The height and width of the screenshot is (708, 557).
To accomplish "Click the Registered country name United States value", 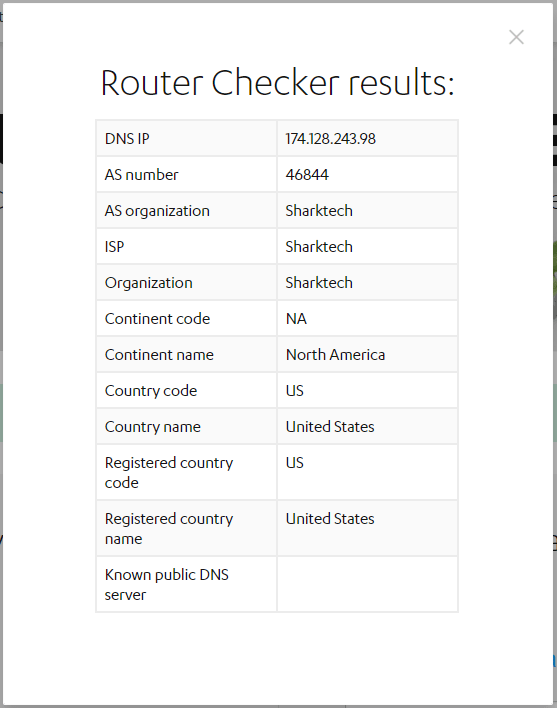I will pos(330,519).
